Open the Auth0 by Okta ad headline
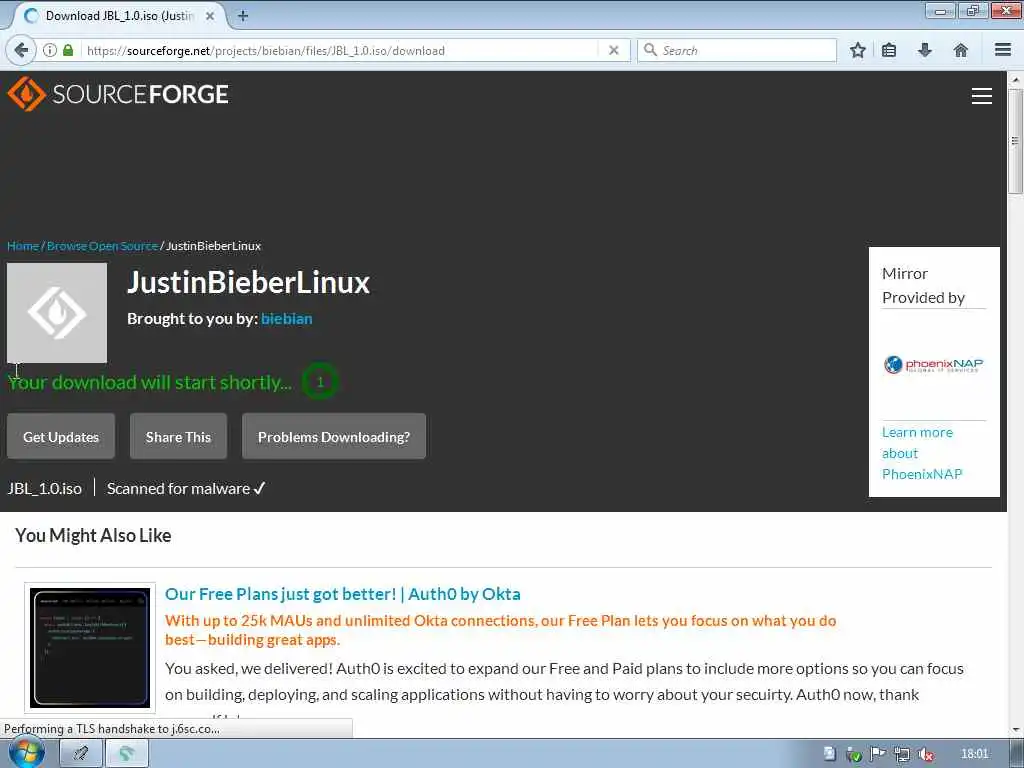This screenshot has height=768, width=1024. pyautogui.click(x=343, y=594)
